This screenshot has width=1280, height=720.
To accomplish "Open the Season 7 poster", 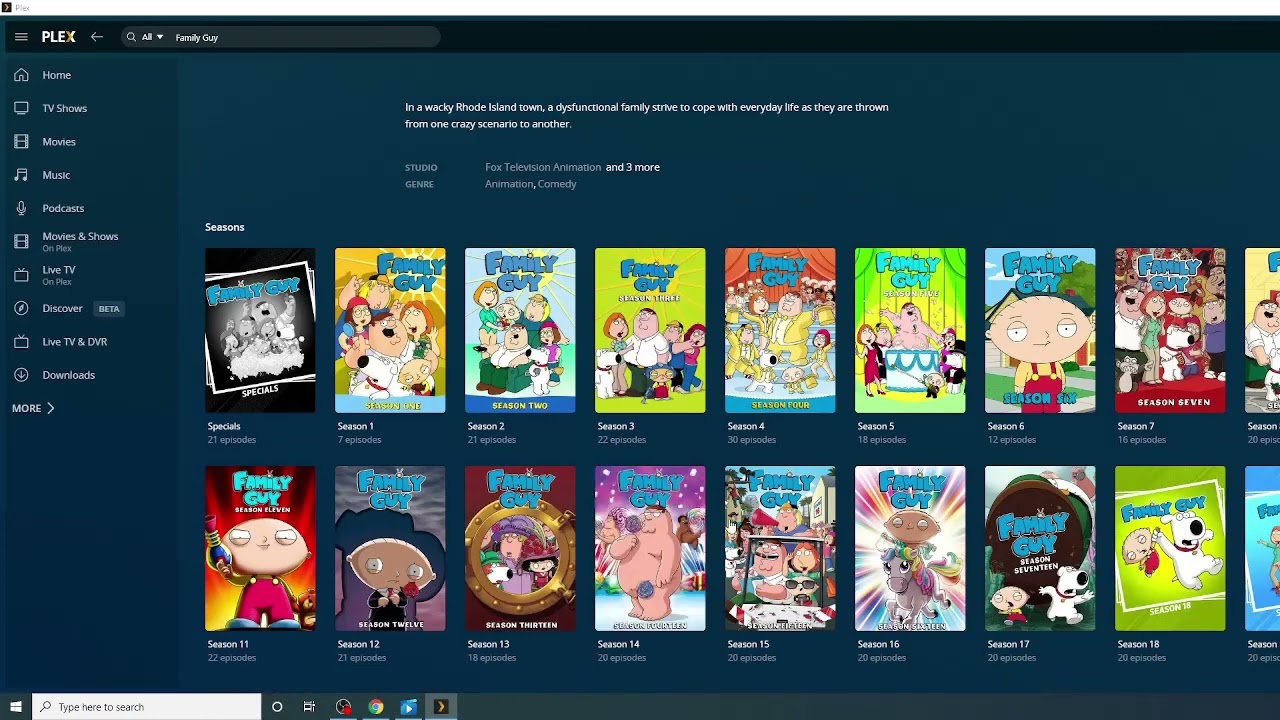I will 1170,330.
